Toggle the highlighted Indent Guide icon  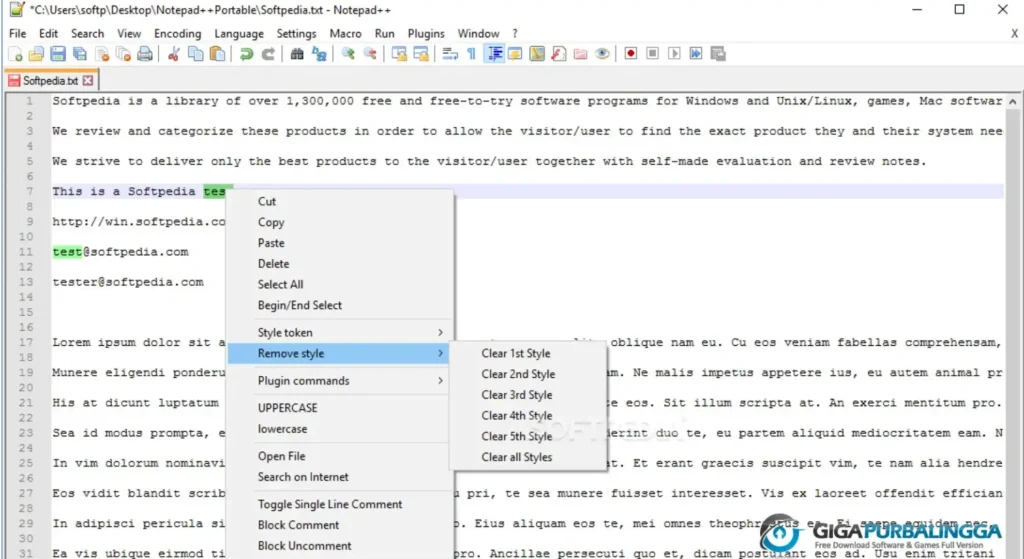(x=494, y=54)
